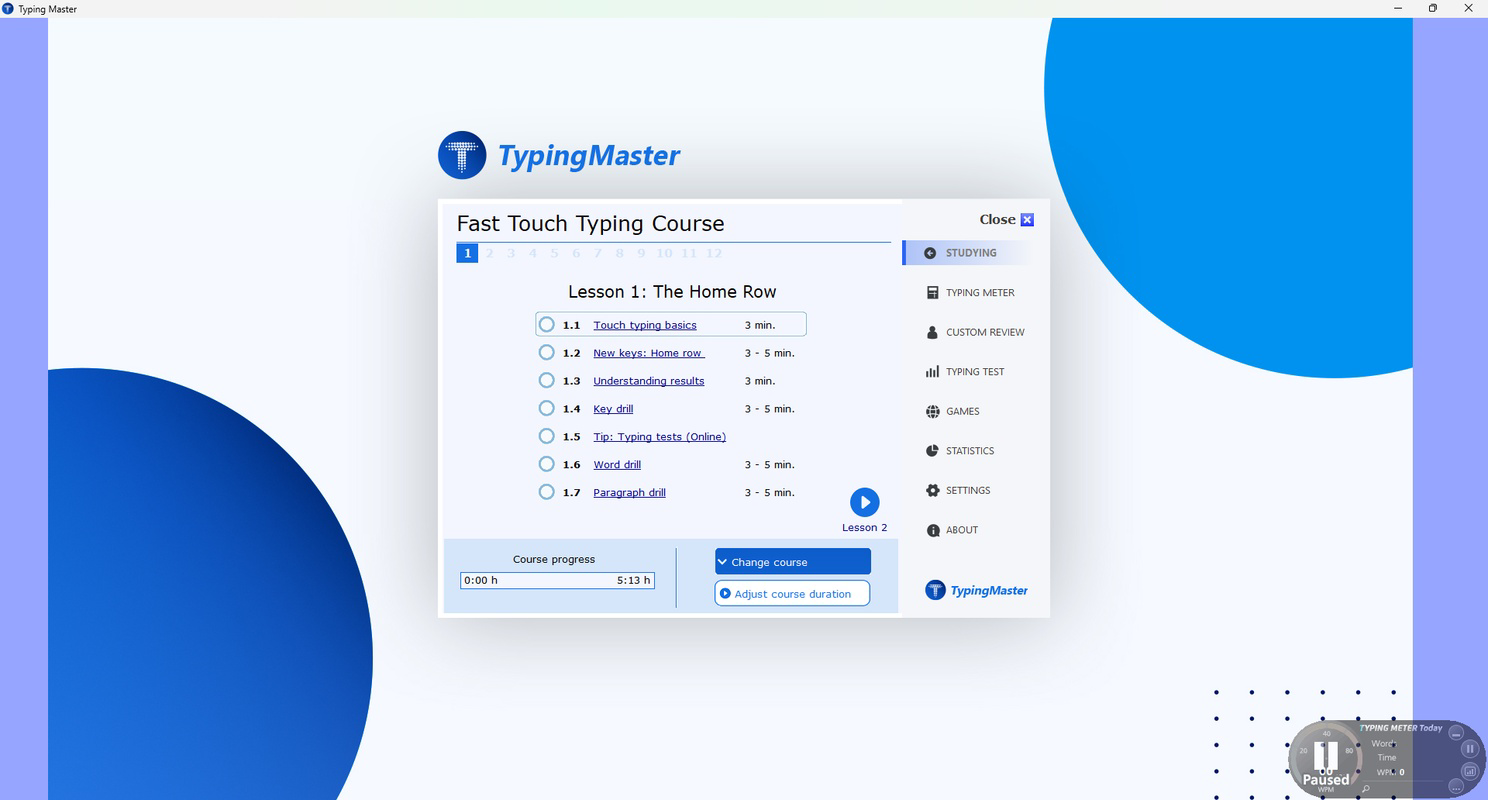
Task: Click the TypingMaster logo in the sidebar
Action: [976, 590]
